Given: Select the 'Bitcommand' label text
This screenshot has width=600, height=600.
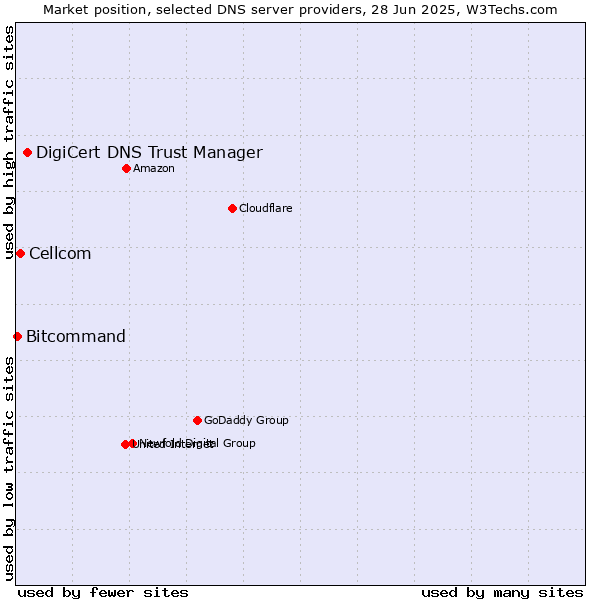Looking at the screenshot, I should coord(76,337).
